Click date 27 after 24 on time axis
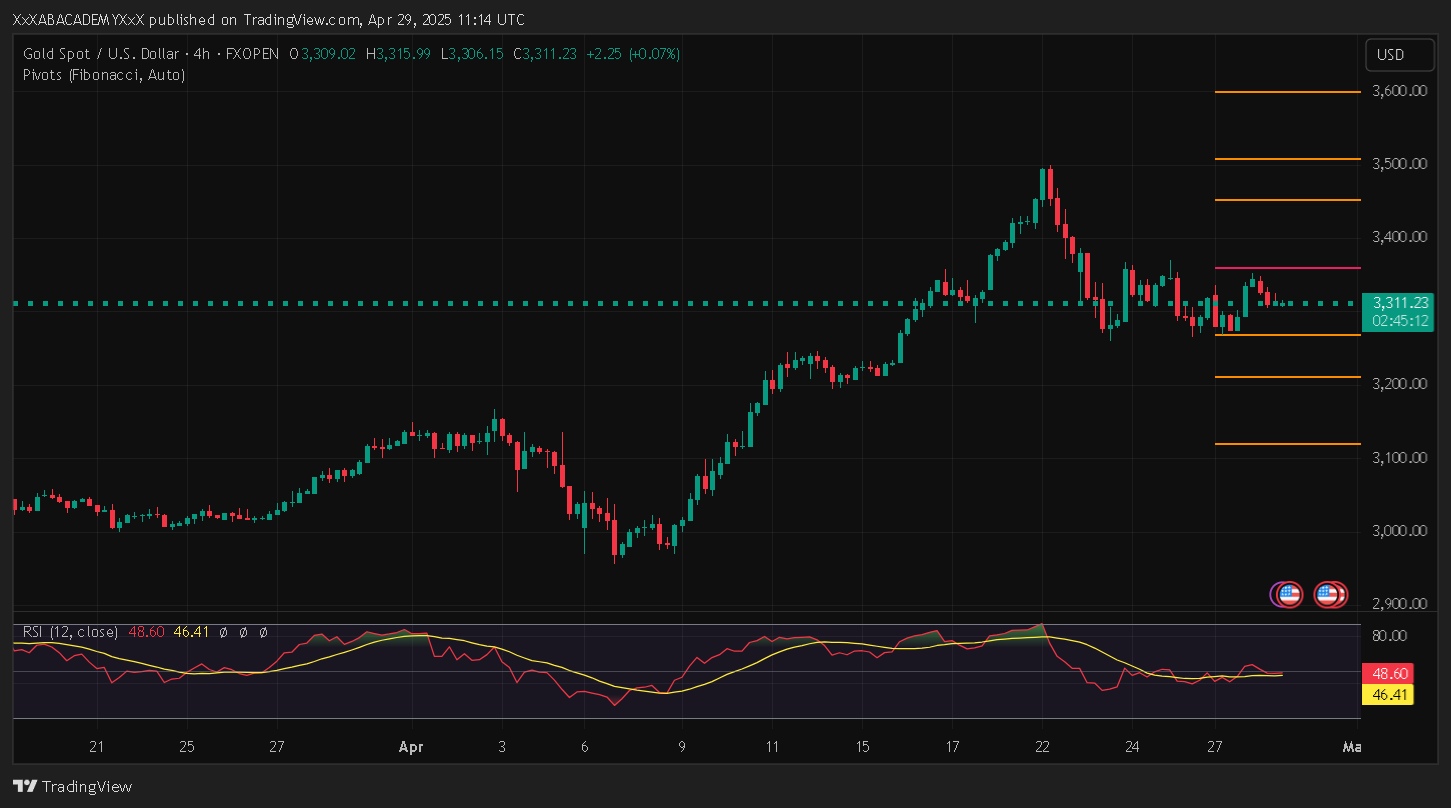Image resolution: width=1451 pixels, height=808 pixels. [1214, 746]
